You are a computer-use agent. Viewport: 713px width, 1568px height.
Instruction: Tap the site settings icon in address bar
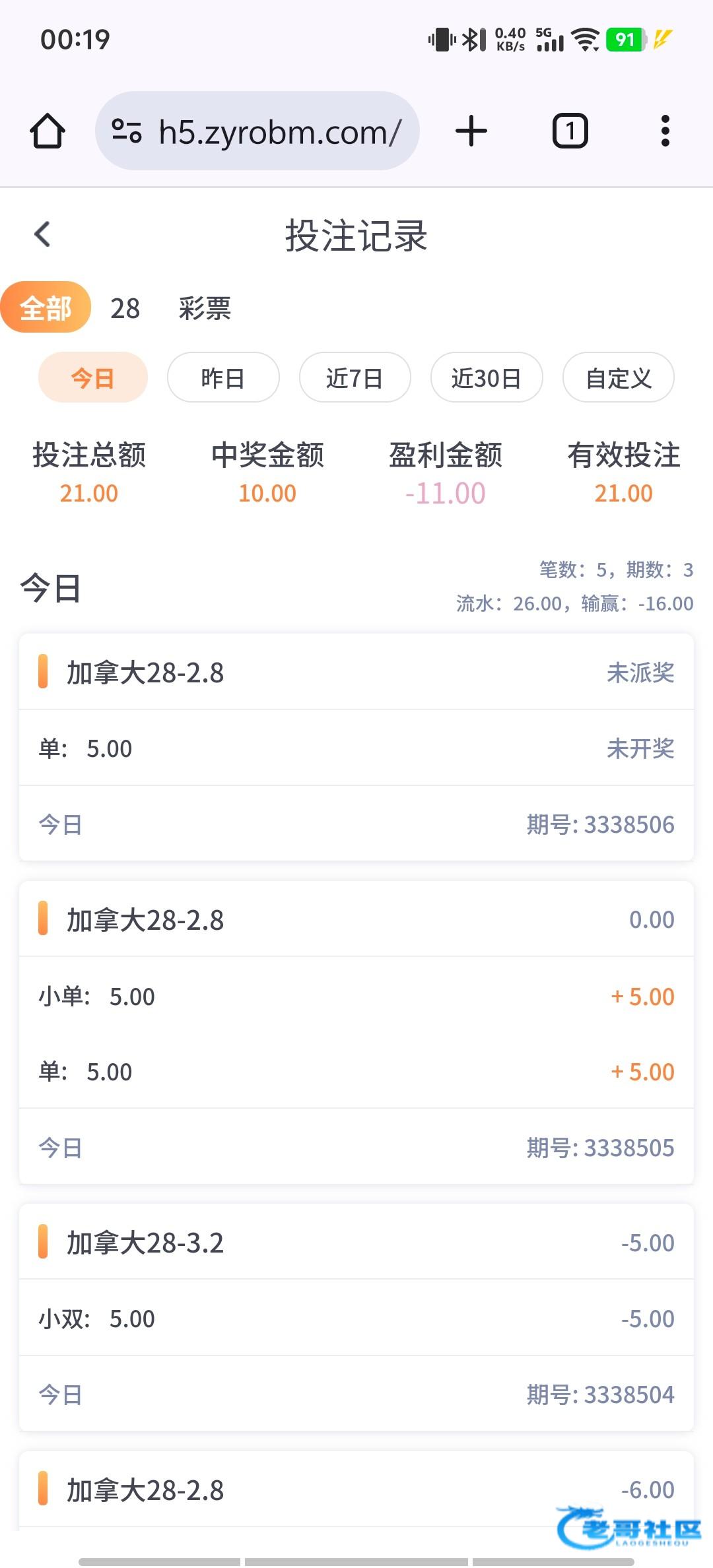click(x=126, y=131)
